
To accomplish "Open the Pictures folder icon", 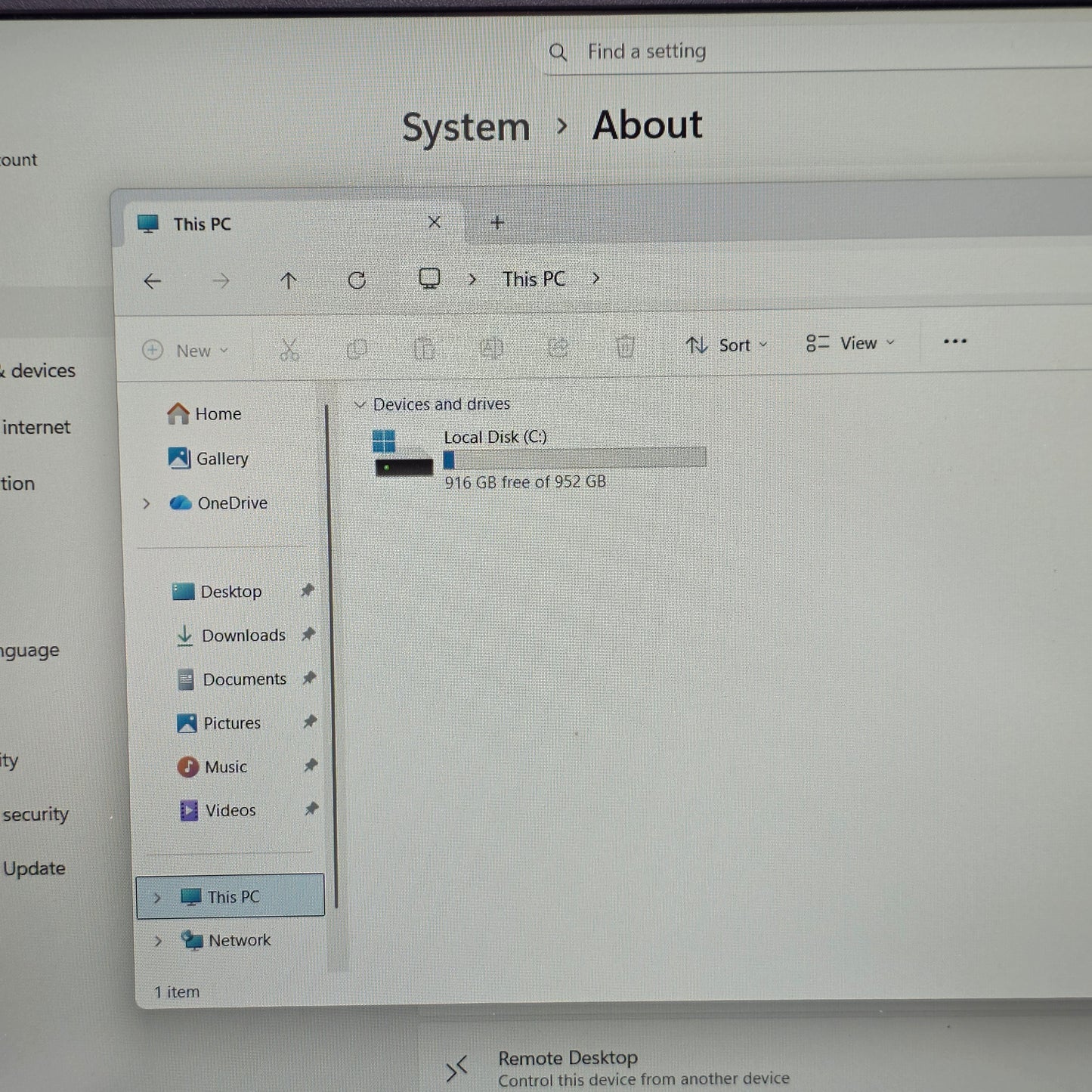I will coord(187,723).
